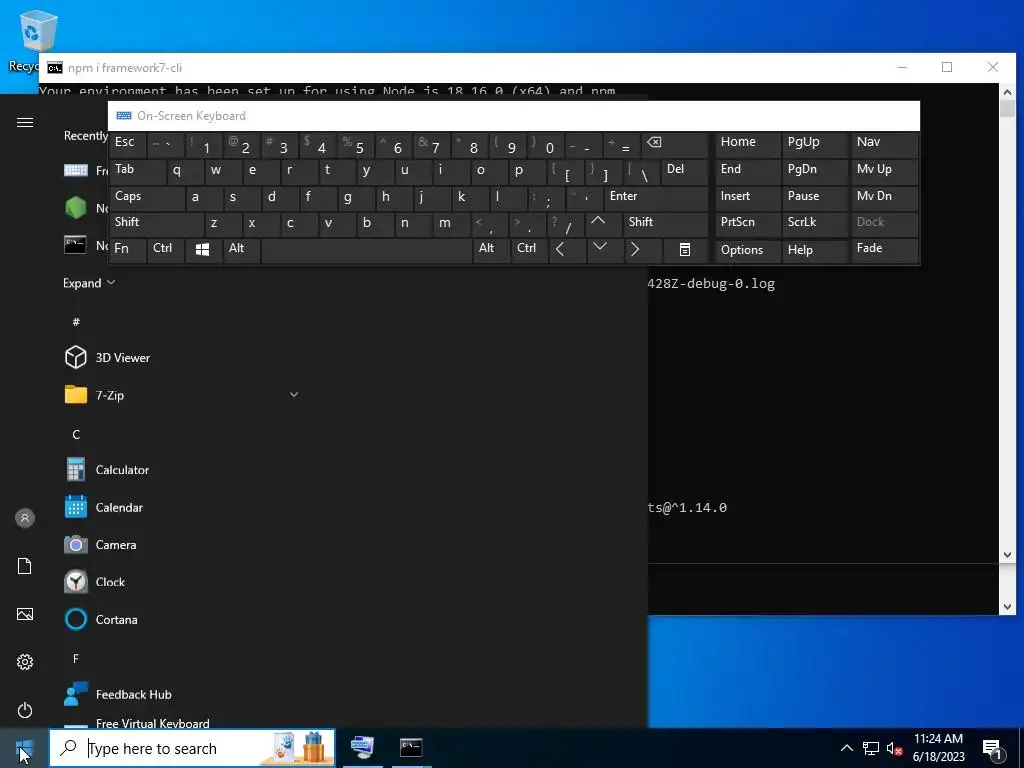Screen dimensions: 1024x768
Task: Show hidden system tray icons
Action: click(846, 748)
